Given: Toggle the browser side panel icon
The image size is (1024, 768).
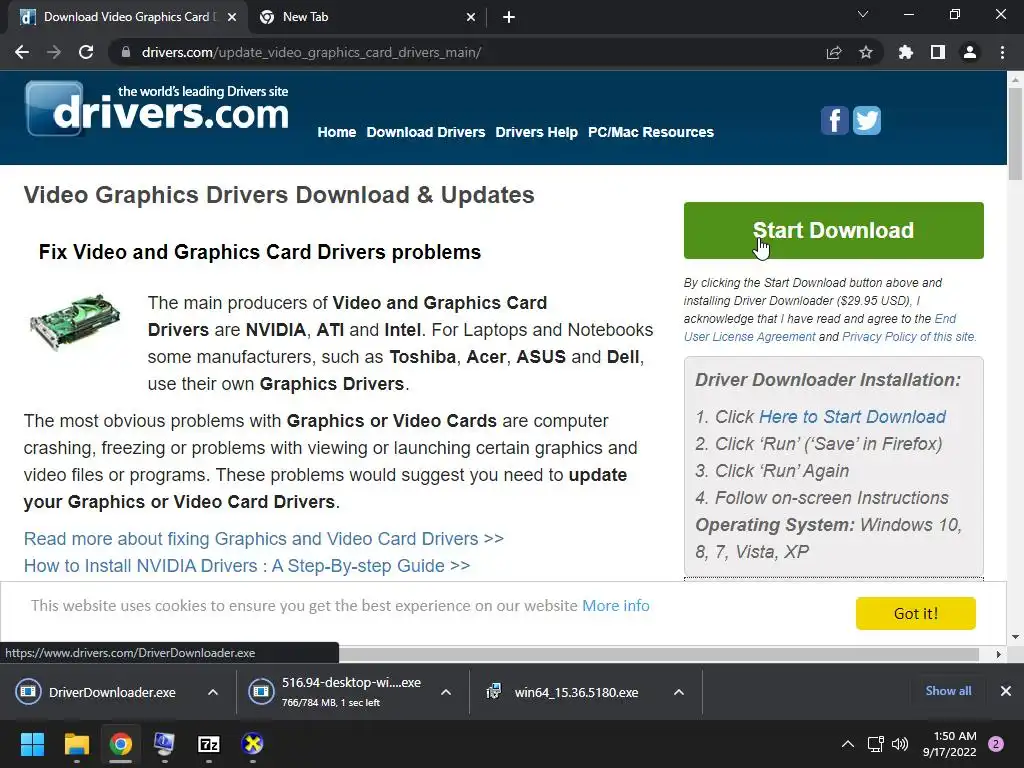Looking at the screenshot, I should coord(938,52).
